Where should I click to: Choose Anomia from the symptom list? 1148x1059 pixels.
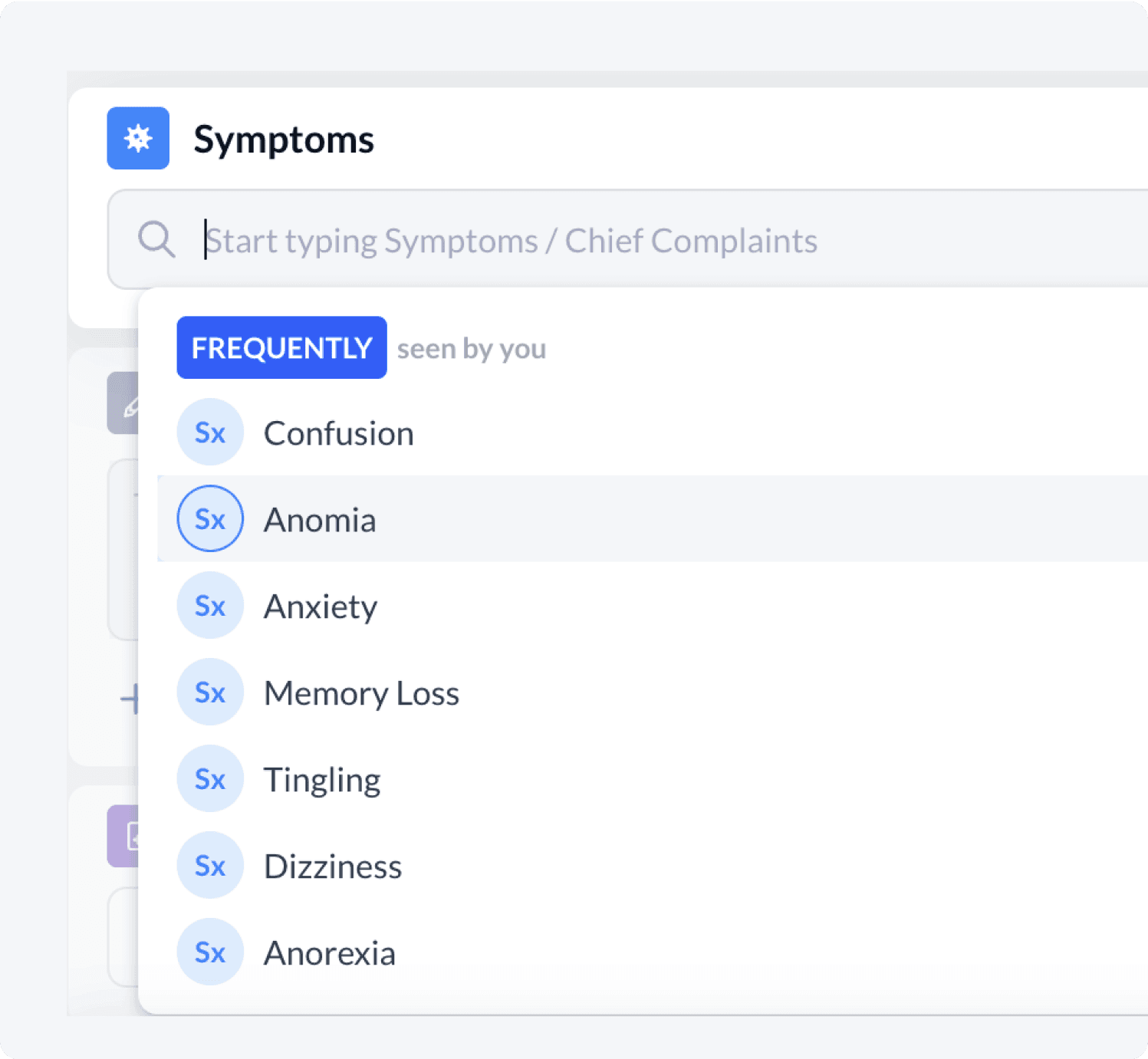320,521
